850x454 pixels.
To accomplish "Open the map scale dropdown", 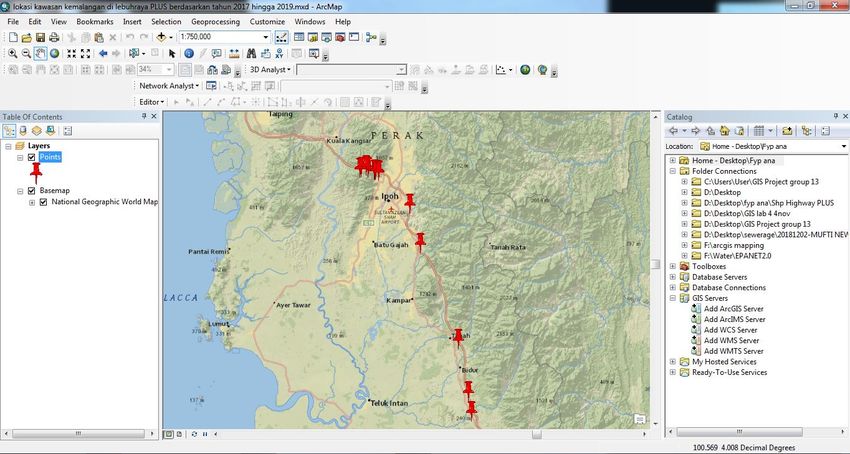I will [266, 37].
